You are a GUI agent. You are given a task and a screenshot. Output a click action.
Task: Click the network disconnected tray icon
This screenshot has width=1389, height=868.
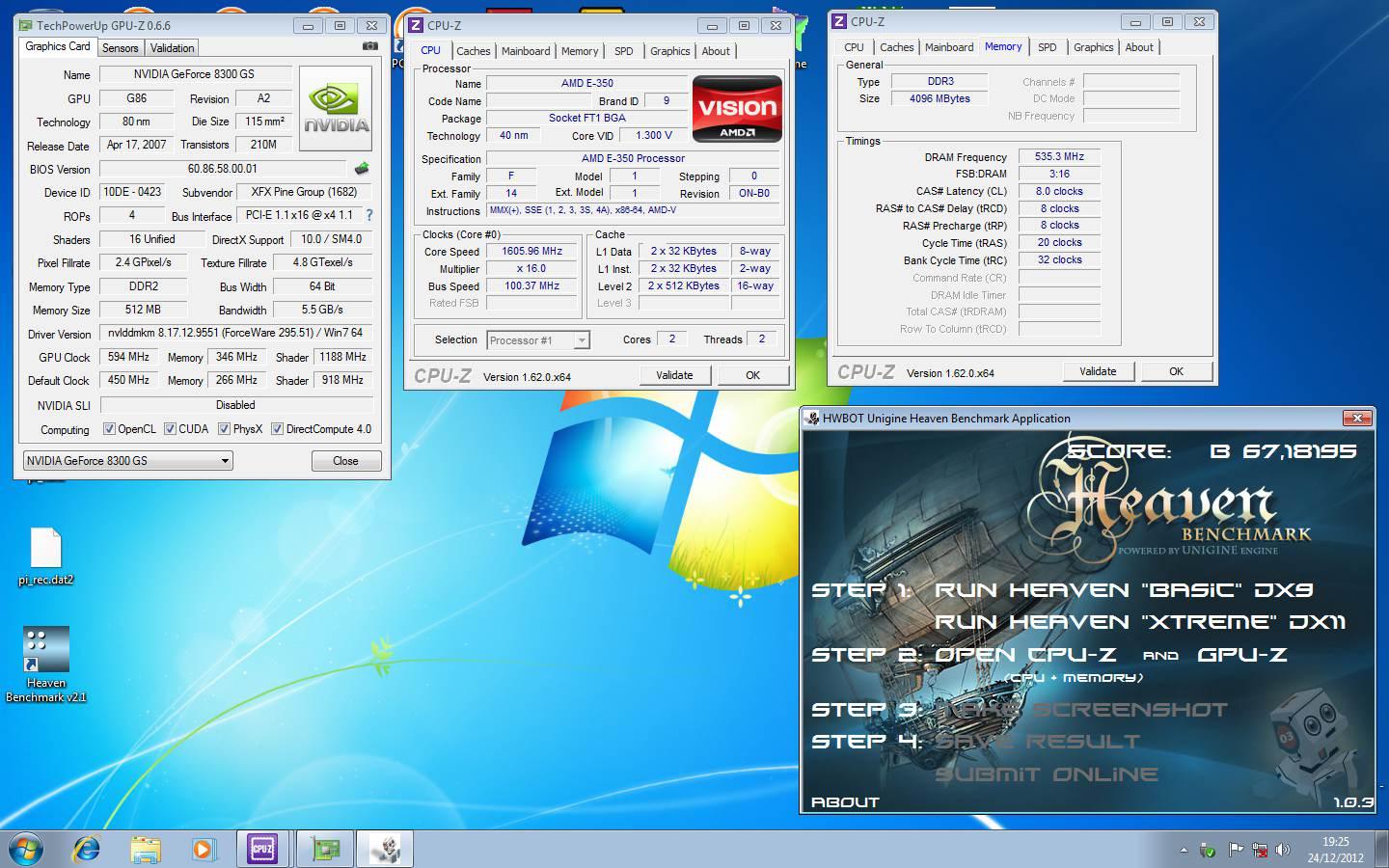[1259, 851]
